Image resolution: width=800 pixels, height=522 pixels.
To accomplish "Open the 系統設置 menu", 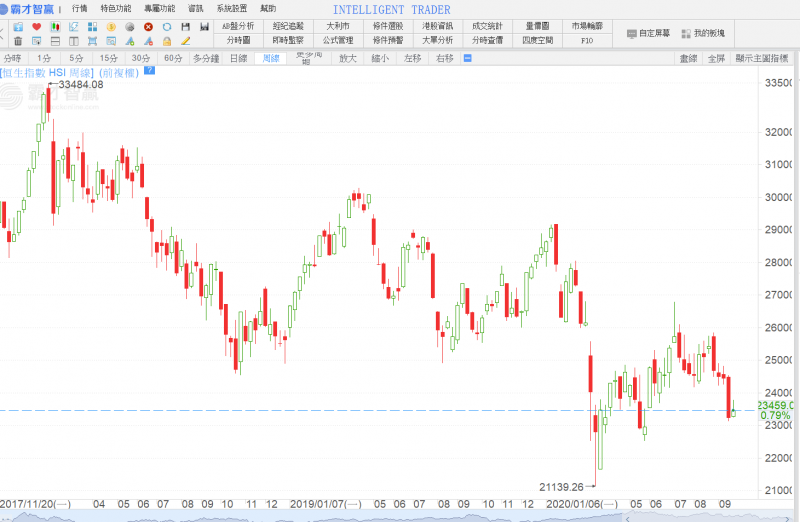I will (x=232, y=8).
